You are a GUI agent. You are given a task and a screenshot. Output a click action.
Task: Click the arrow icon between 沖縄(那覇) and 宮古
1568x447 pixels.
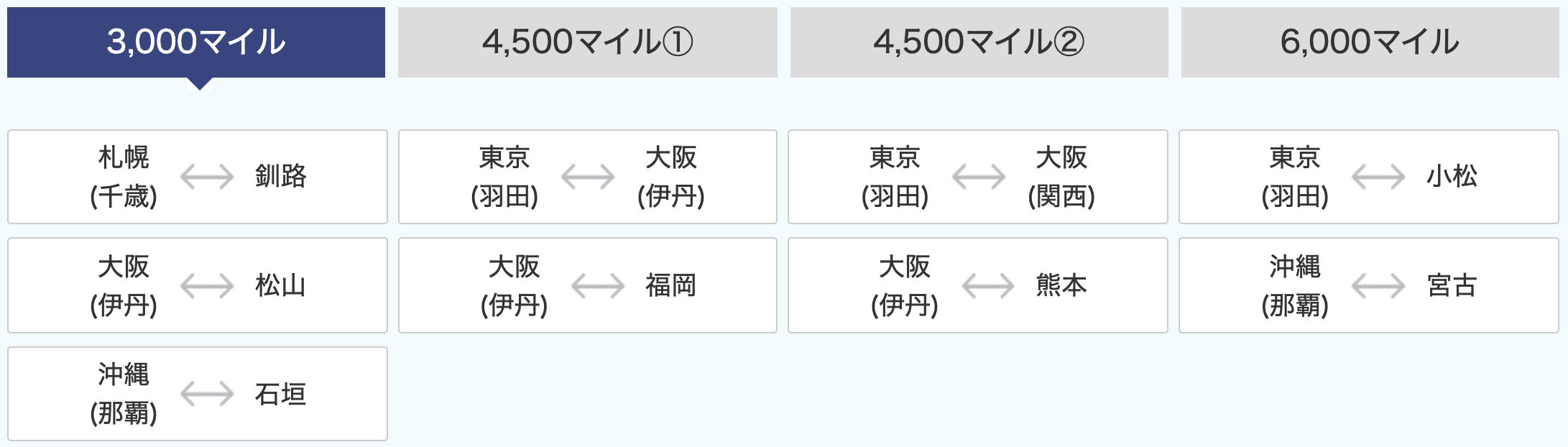tap(1378, 286)
